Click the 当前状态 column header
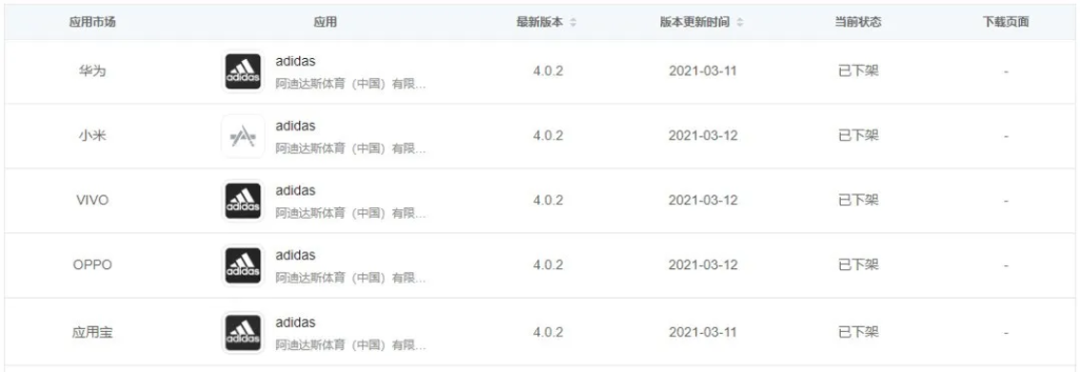The image size is (1080, 372). tap(858, 22)
